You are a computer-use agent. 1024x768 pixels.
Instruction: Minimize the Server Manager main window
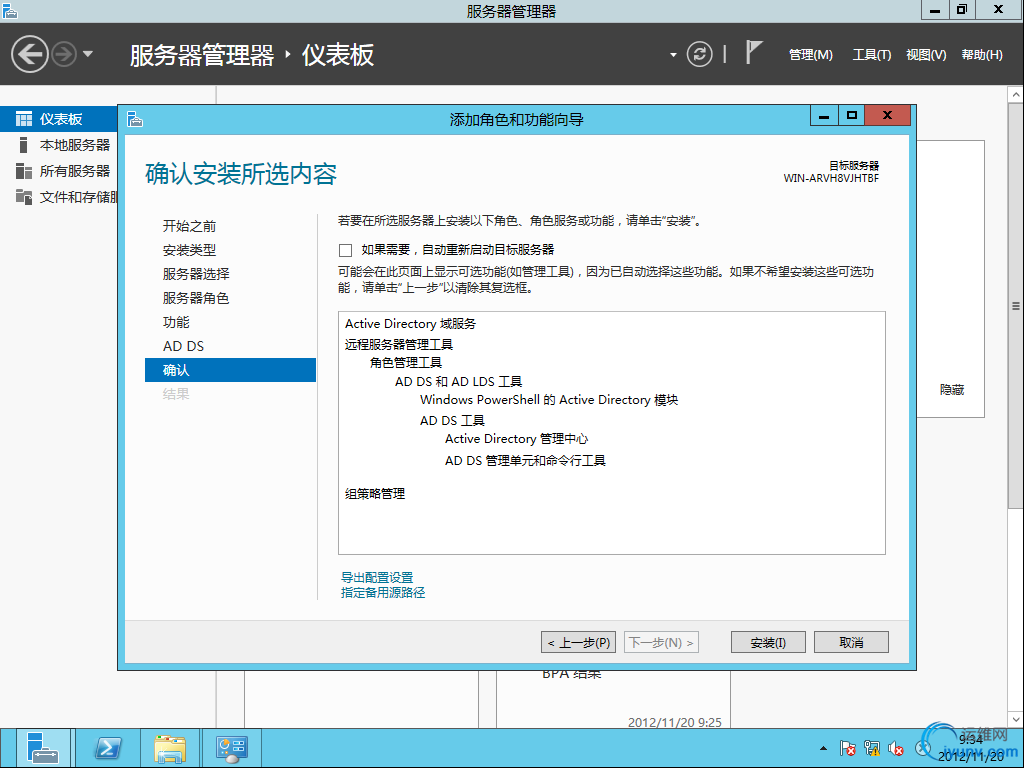pos(935,9)
